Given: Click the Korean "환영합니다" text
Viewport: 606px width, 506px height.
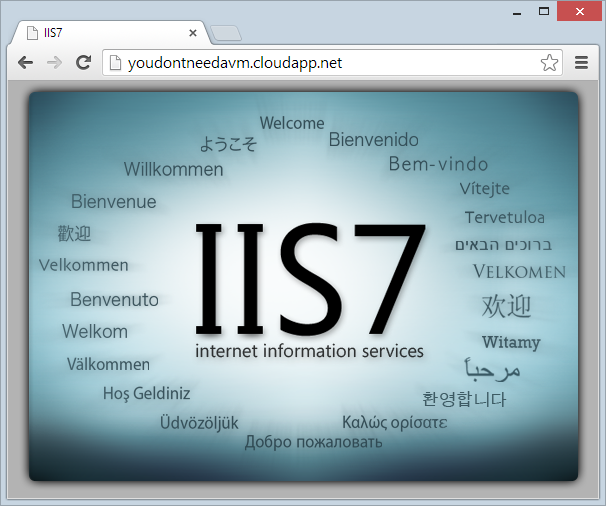Looking at the screenshot, I should [x=464, y=399].
